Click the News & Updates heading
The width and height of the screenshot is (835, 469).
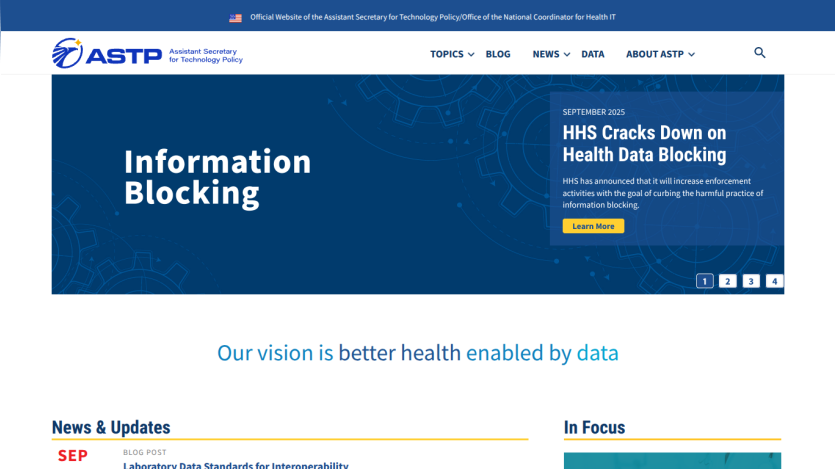tap(111, 427)
